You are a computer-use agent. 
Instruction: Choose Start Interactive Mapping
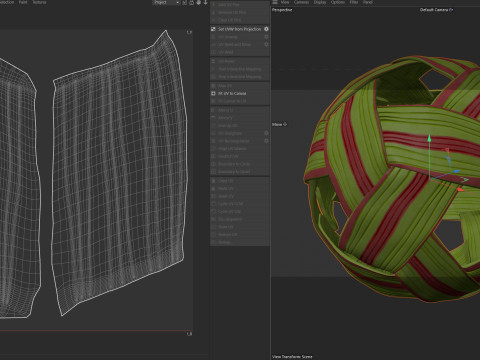click(x=239, y=69)
